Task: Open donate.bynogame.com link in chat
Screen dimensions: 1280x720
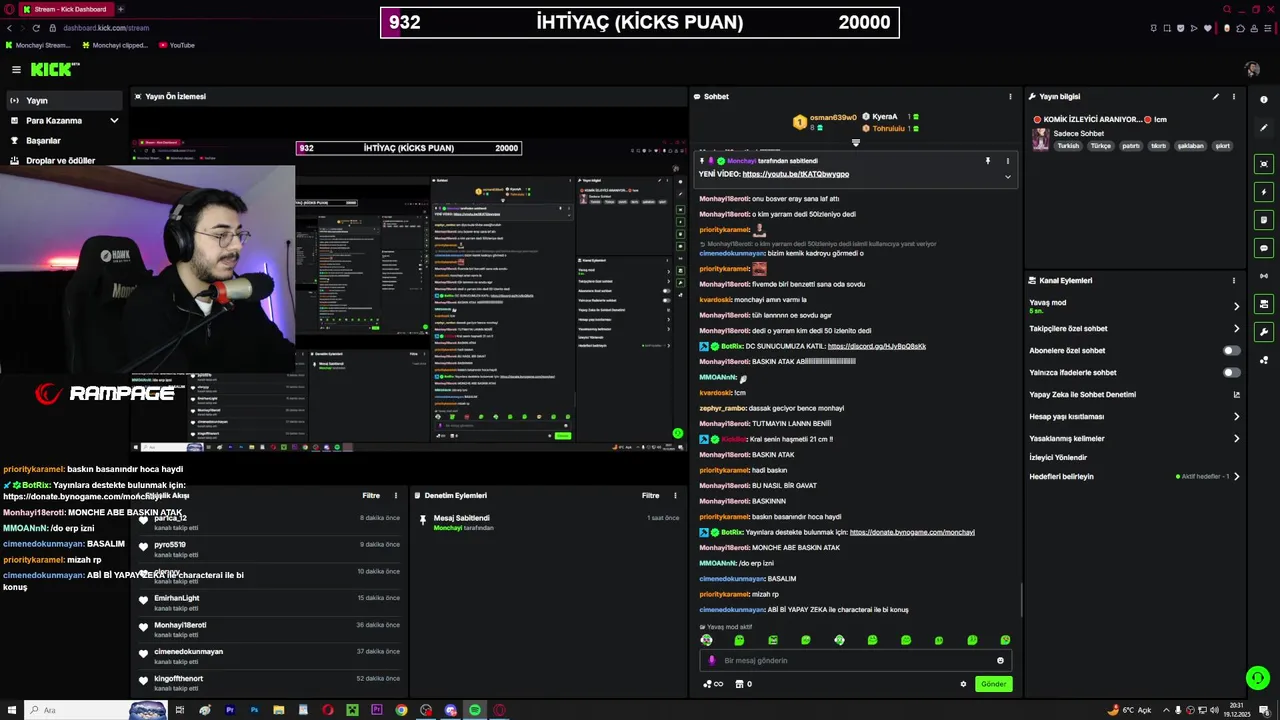Action: [x=912, y=532]
